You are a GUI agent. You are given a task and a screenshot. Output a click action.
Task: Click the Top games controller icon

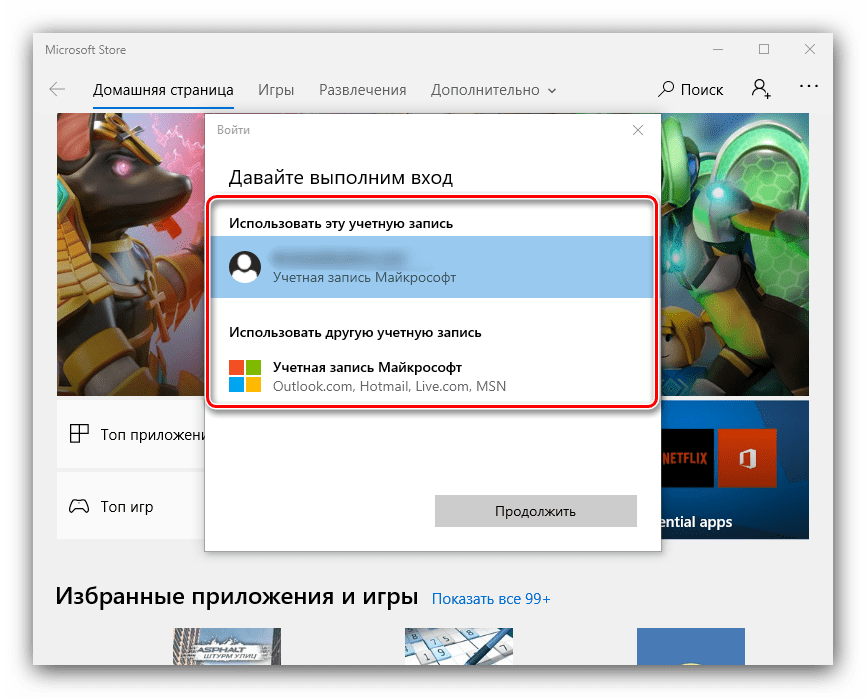tap(79, 506)
